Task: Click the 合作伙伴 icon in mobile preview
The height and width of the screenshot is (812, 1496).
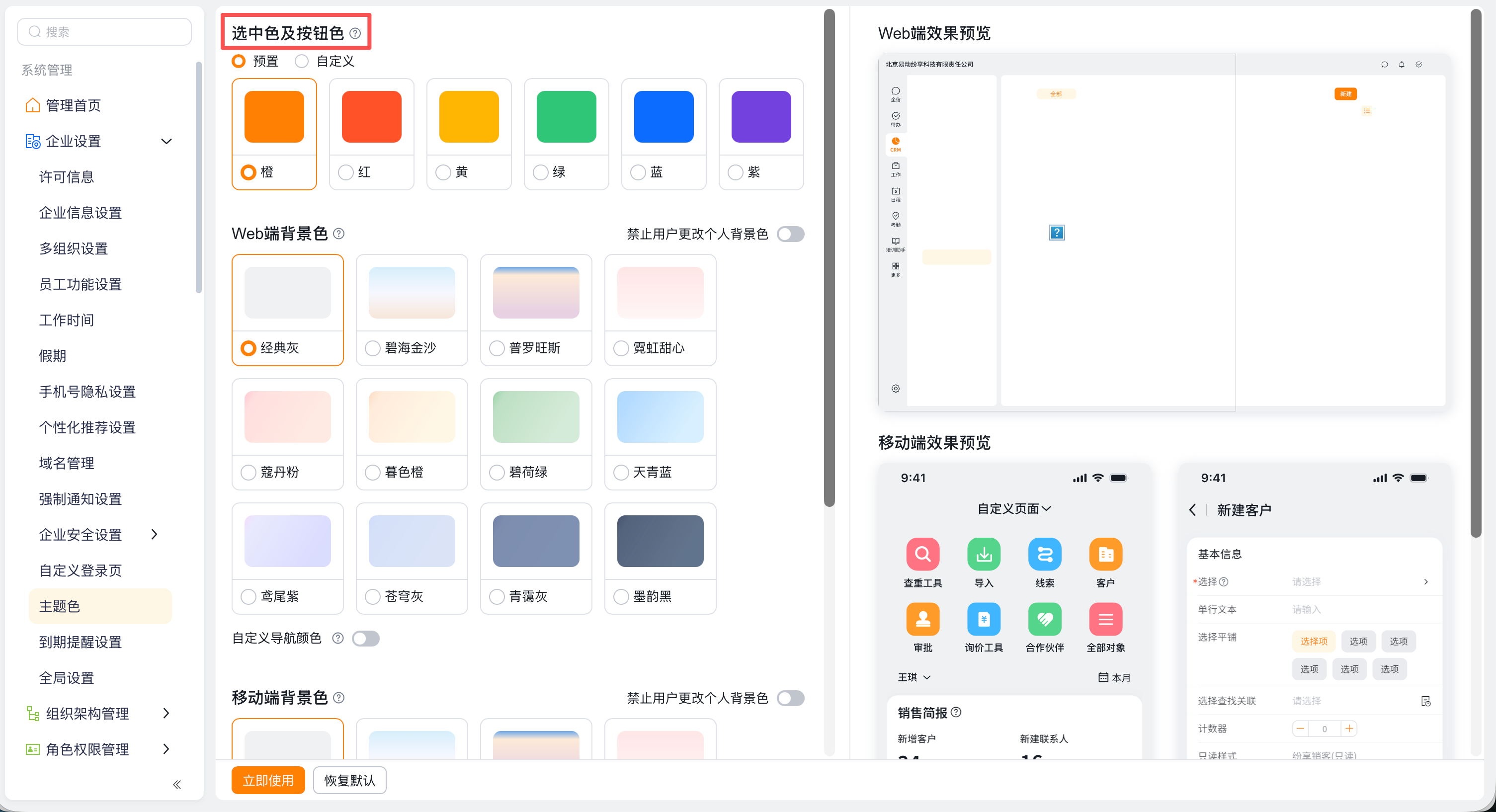Action: tap(1045, 619)
